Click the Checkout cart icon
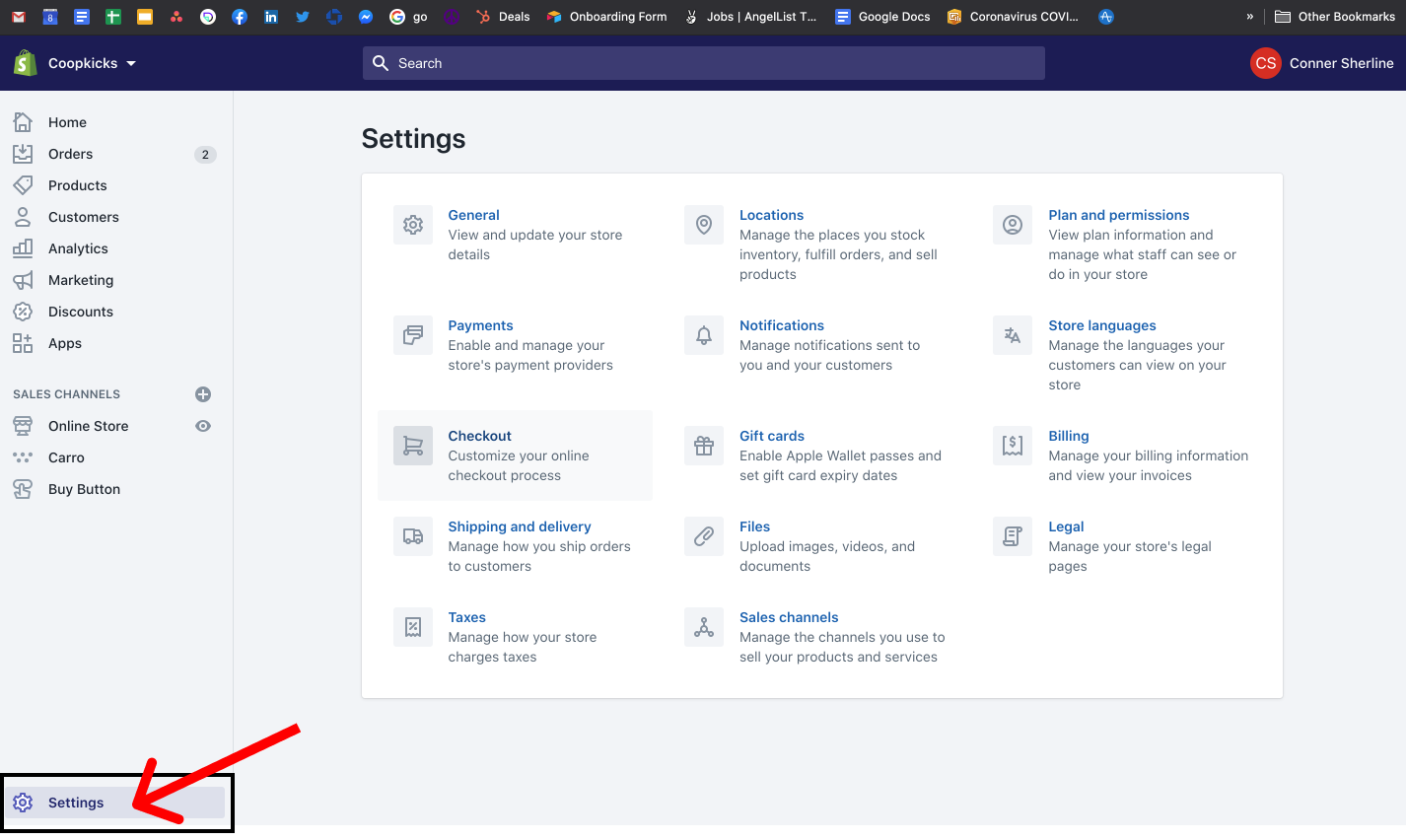 (412, 446)
